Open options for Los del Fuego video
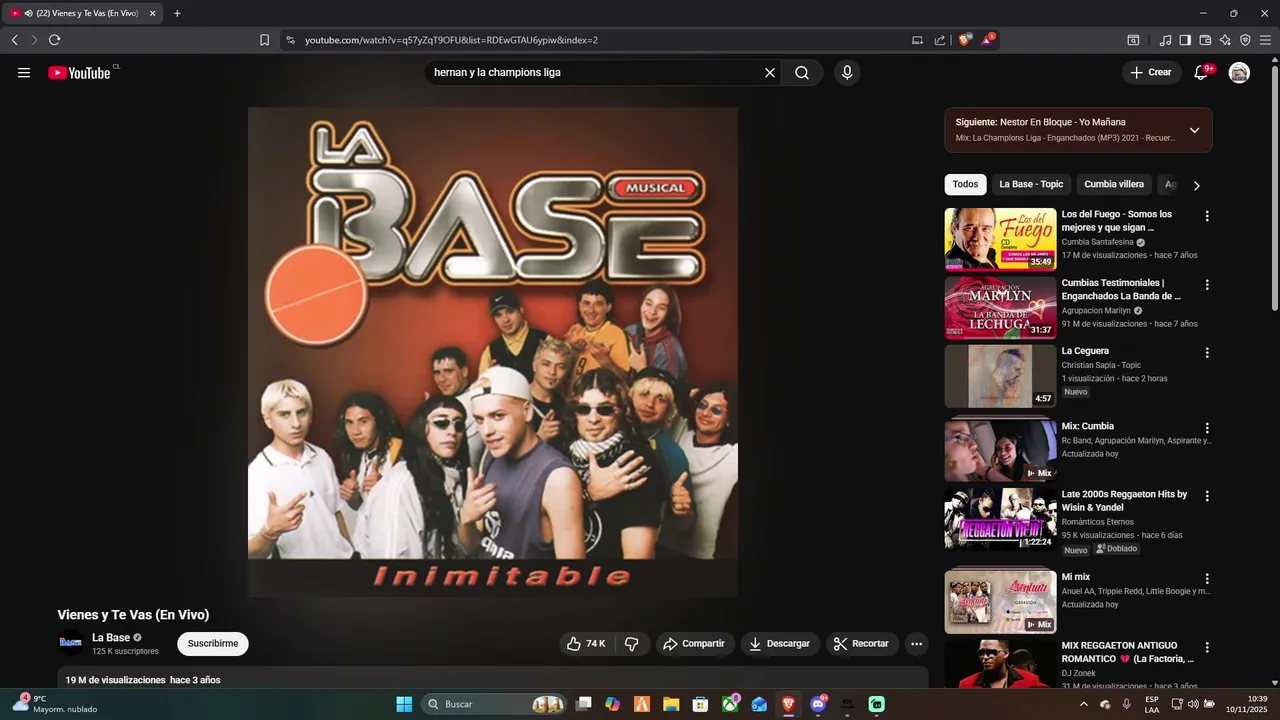This screenshot has width=1280, height=720. pyautogui.click(x=1207, y=216)
